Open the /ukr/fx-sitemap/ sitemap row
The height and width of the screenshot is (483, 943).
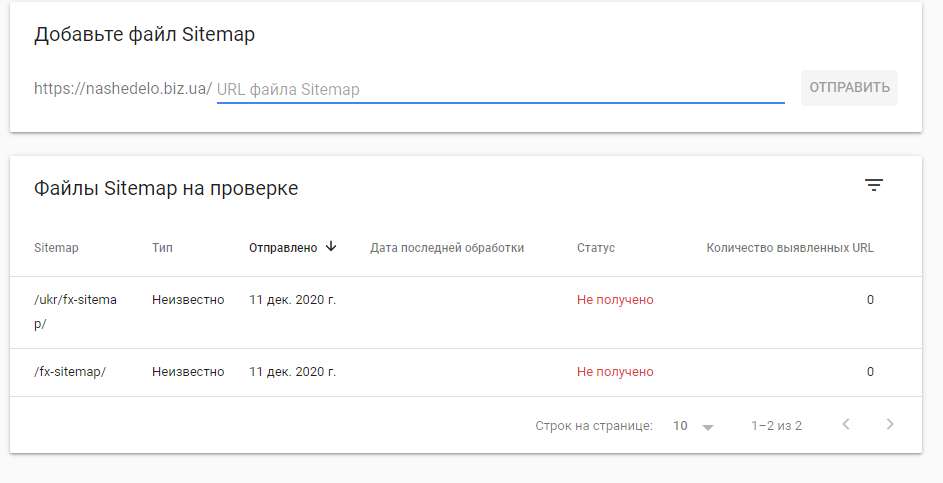[x=465, y=312]
